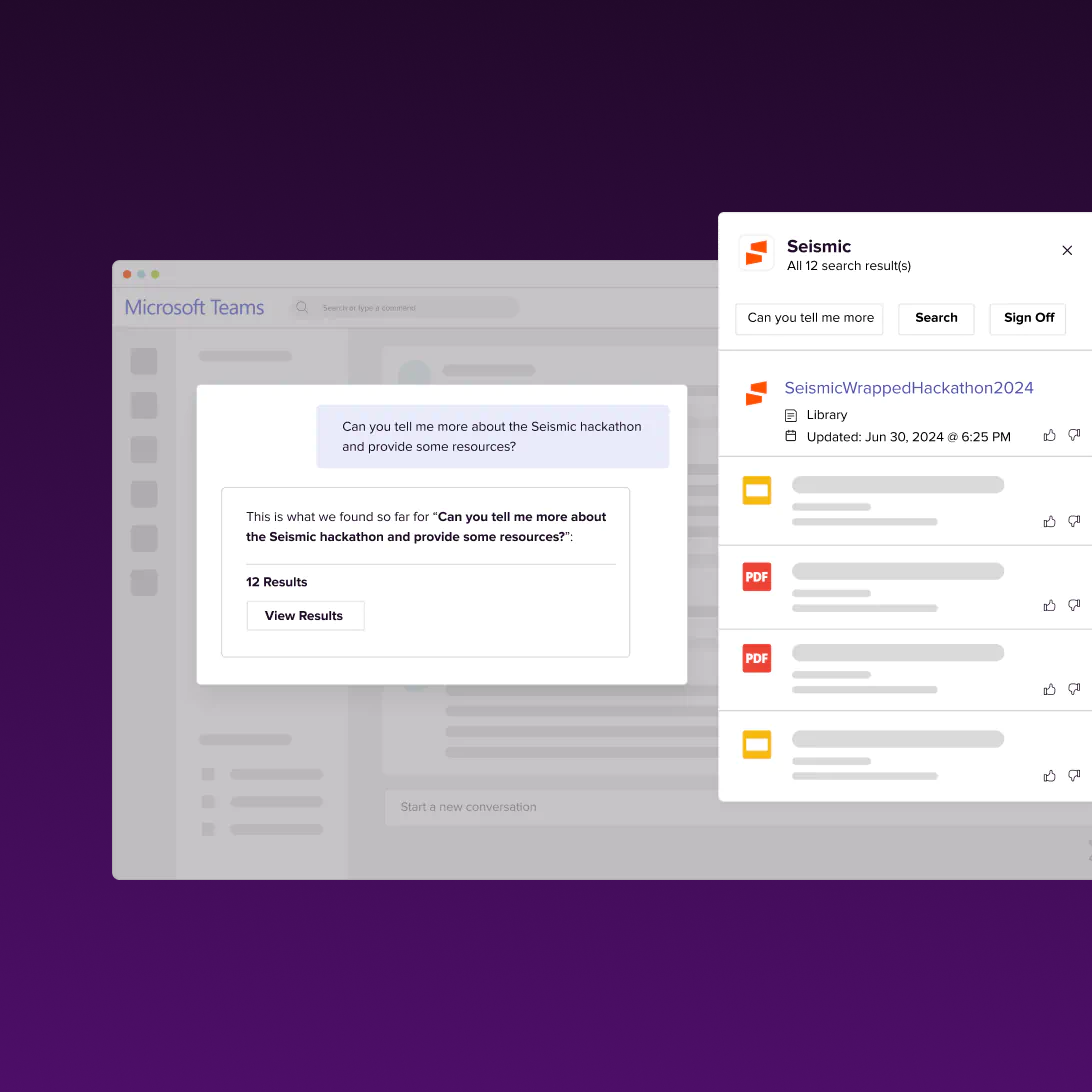Click the Microsoft Teams label

[193, 307]
